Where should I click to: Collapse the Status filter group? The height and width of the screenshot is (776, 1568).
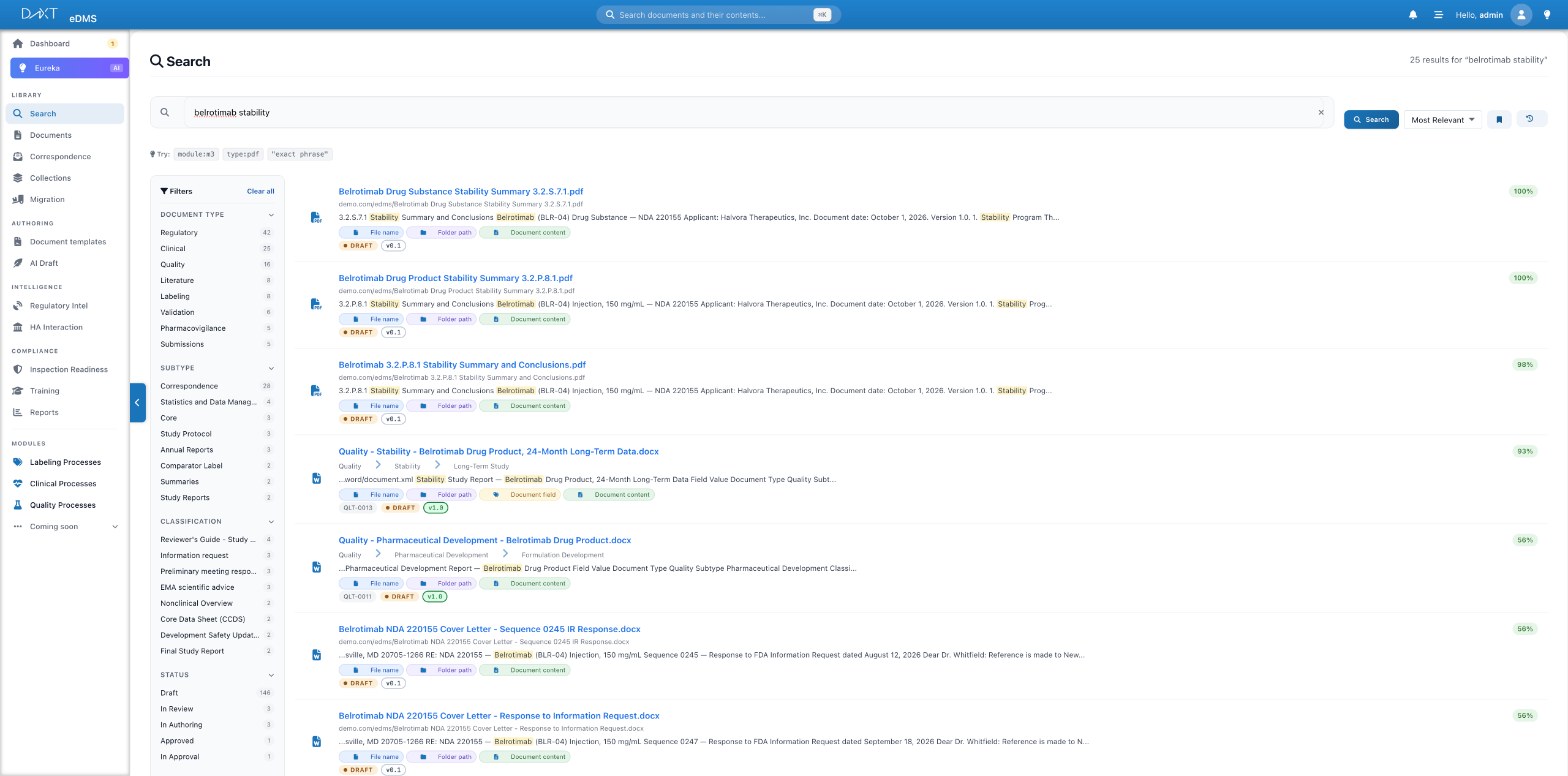coord(271,675)
